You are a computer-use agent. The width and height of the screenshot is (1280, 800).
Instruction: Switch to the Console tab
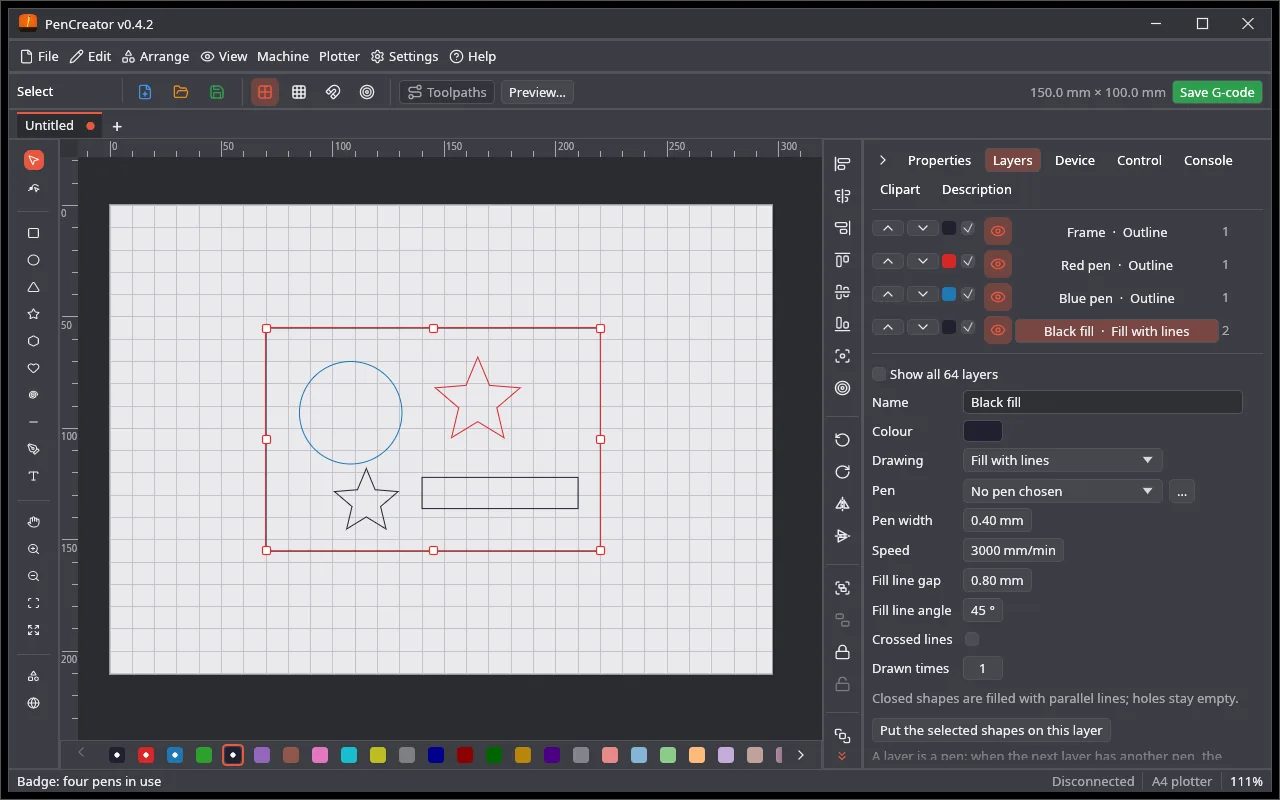pos(1208,160)
